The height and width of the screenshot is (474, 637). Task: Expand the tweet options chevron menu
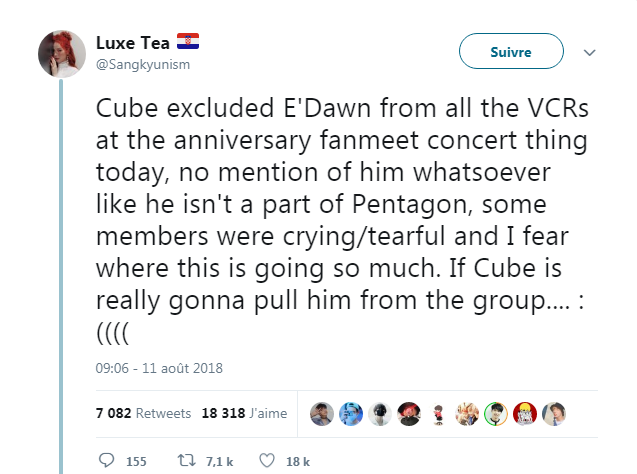[589, 52]
